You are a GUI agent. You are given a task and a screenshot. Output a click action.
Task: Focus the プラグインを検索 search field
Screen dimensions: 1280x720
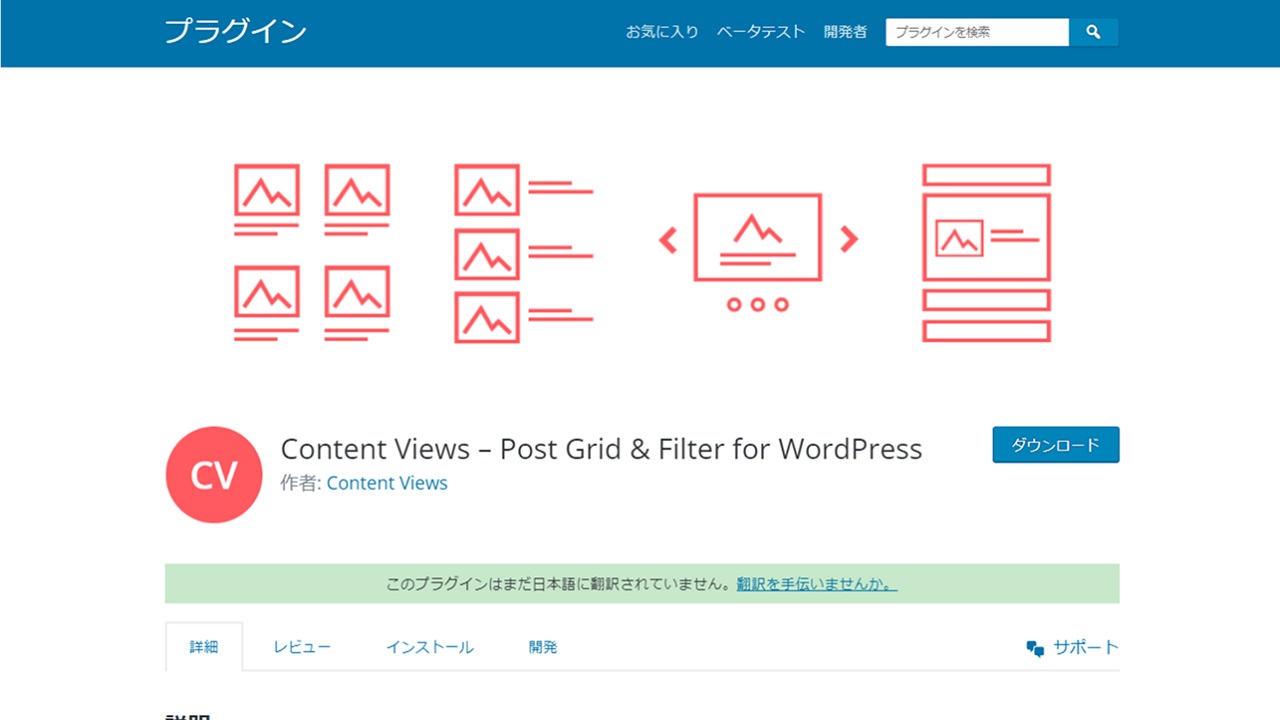977,32
